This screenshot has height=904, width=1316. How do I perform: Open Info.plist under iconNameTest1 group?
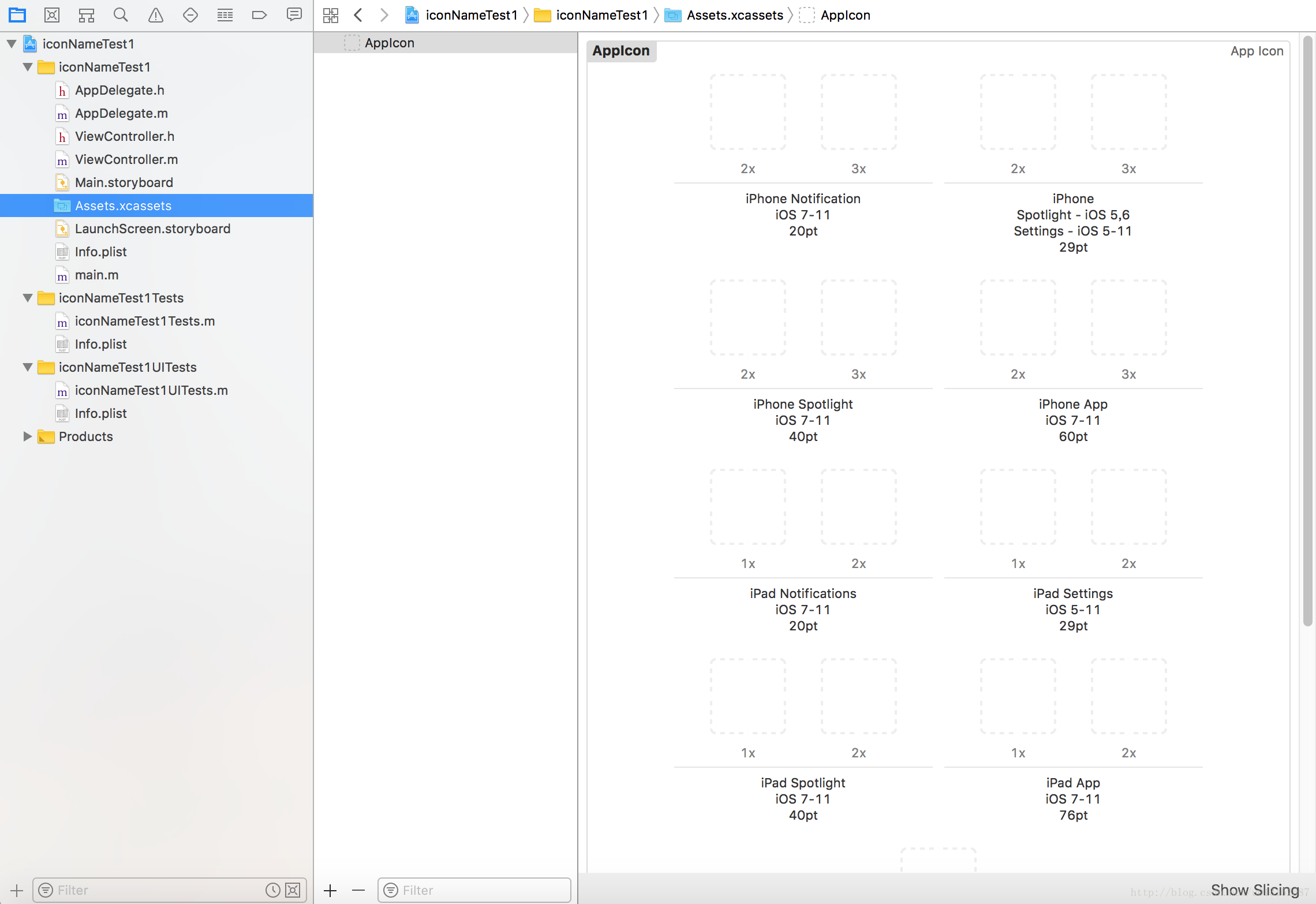click(100, 252)
